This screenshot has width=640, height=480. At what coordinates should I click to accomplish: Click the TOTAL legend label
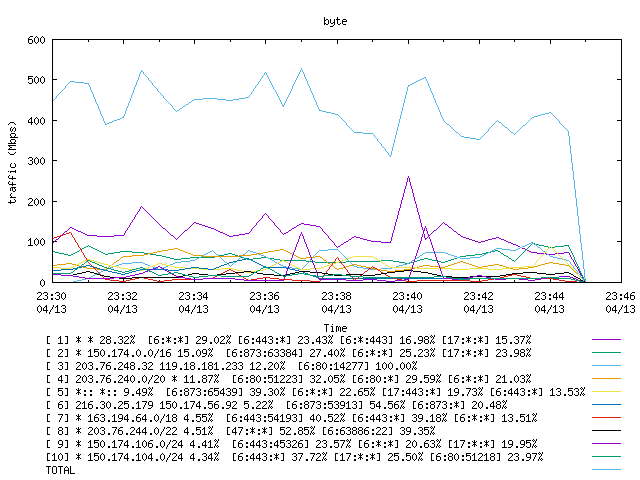tap(60, 470)
